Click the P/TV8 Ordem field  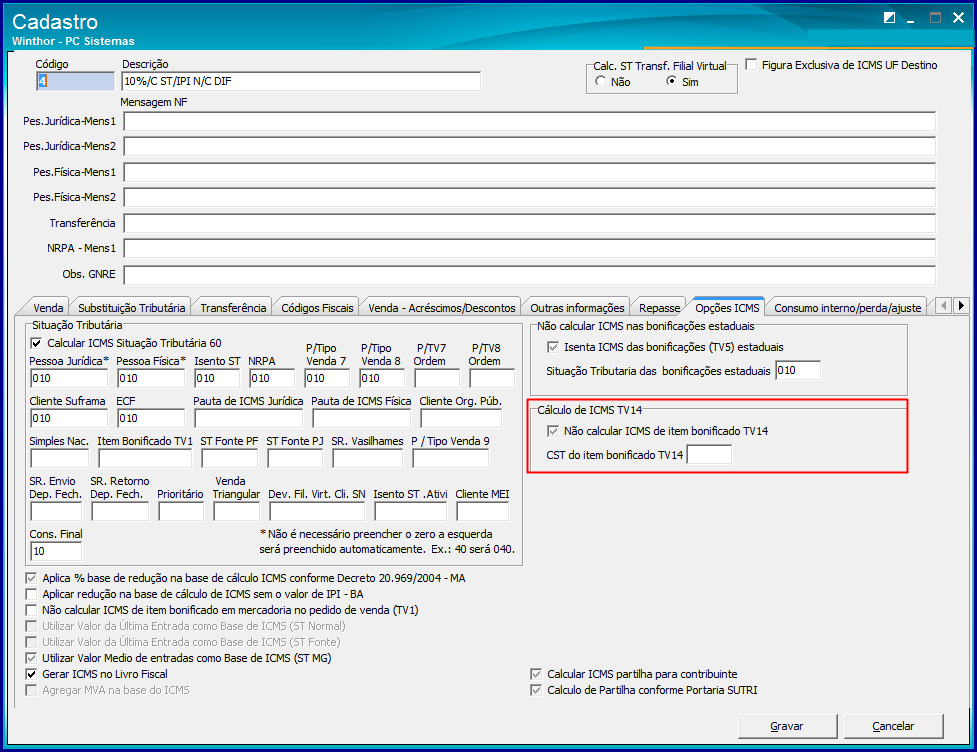492,378
